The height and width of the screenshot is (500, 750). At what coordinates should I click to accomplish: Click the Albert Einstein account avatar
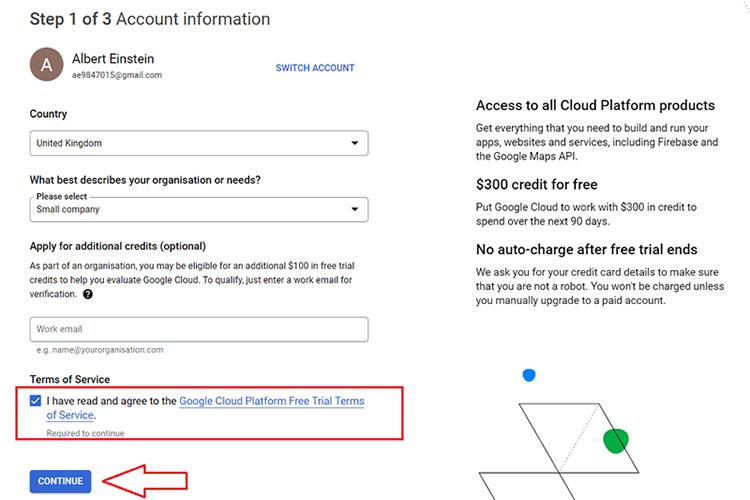click(46, 64)
